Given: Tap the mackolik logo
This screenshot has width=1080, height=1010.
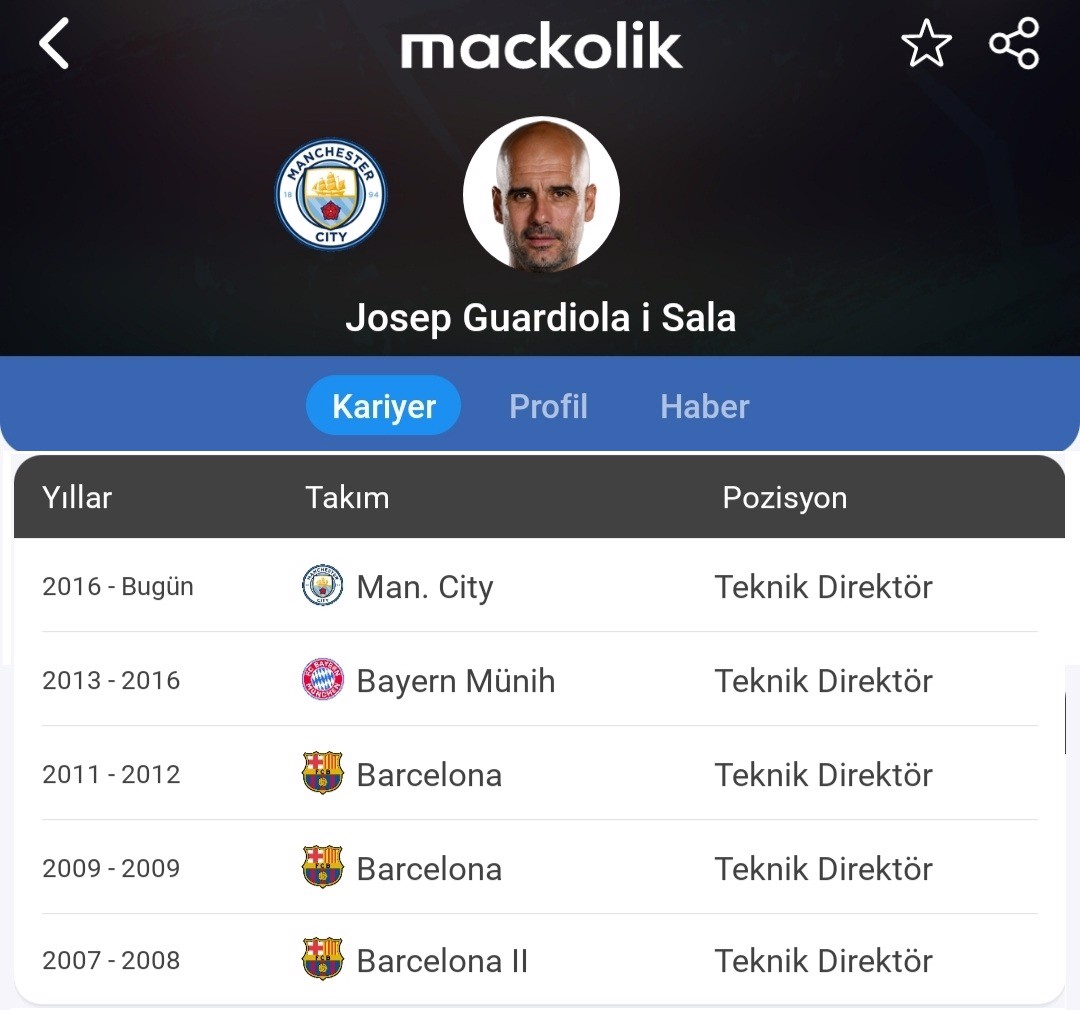Looking at the screenshot, I should pyautogui.click(x=541, y=45).
